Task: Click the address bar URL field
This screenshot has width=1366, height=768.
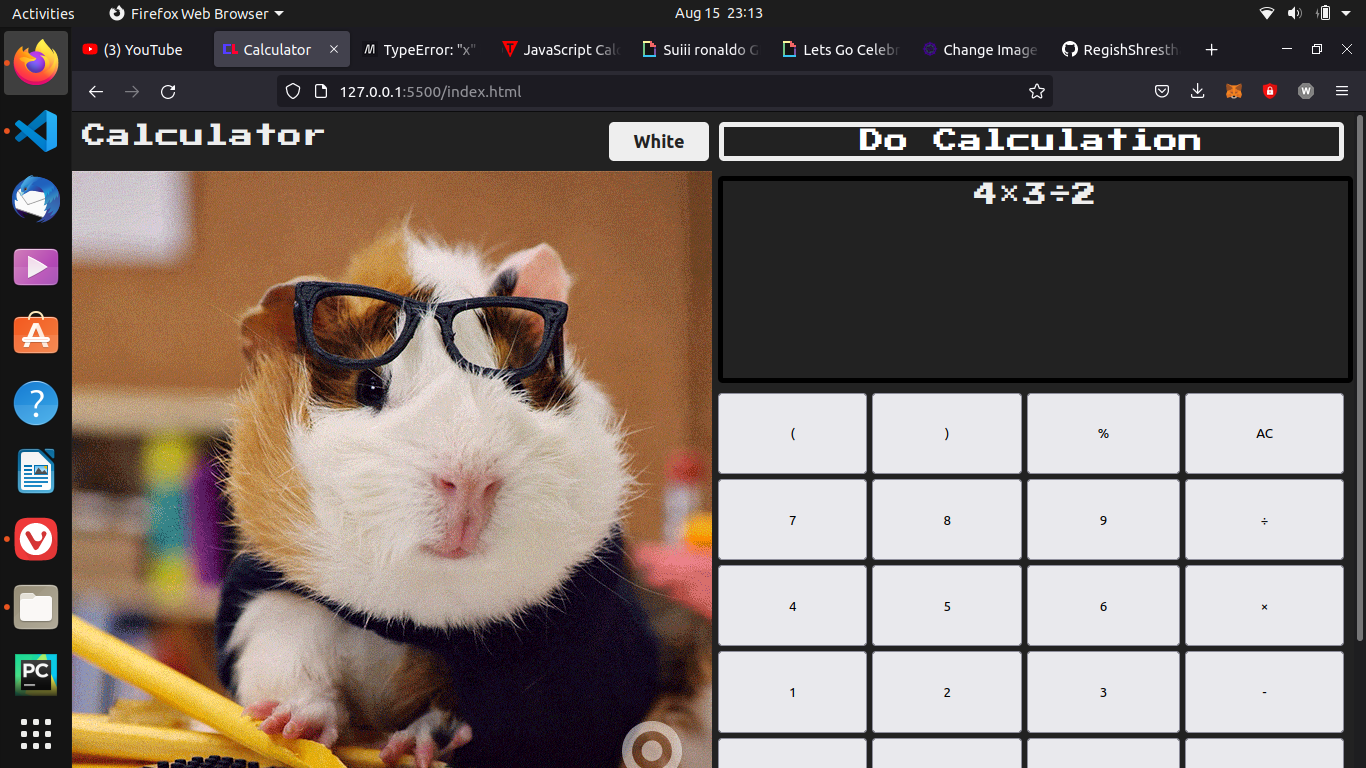Action: pyautogui.click(x=665, y=92)
